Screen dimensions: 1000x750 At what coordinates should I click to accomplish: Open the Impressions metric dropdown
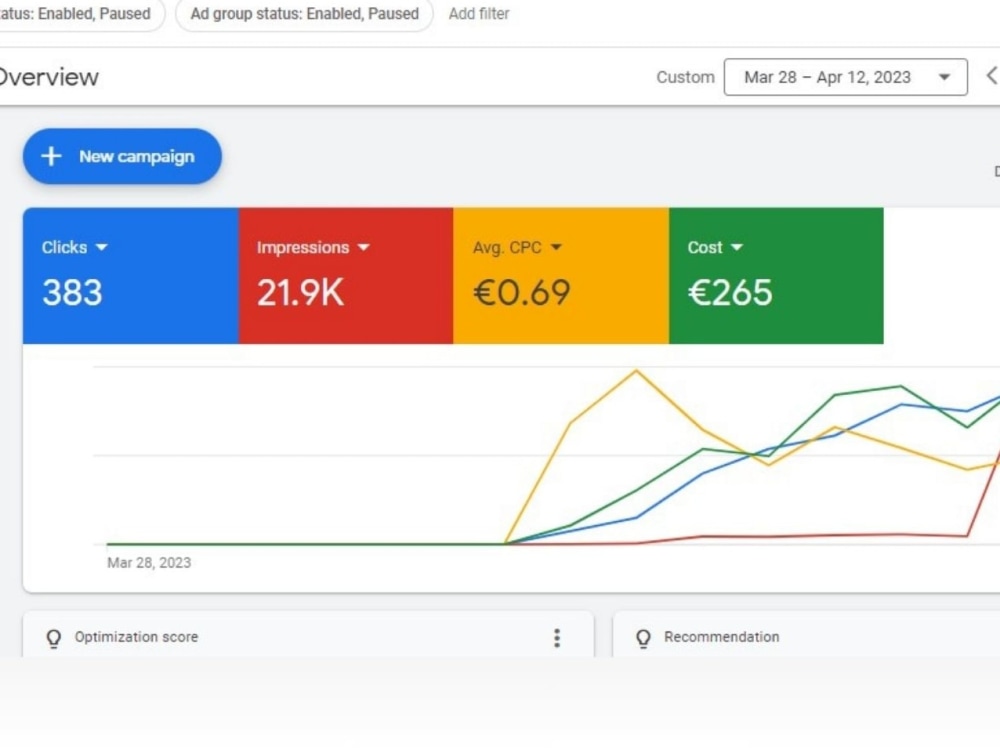click(313, 247)
